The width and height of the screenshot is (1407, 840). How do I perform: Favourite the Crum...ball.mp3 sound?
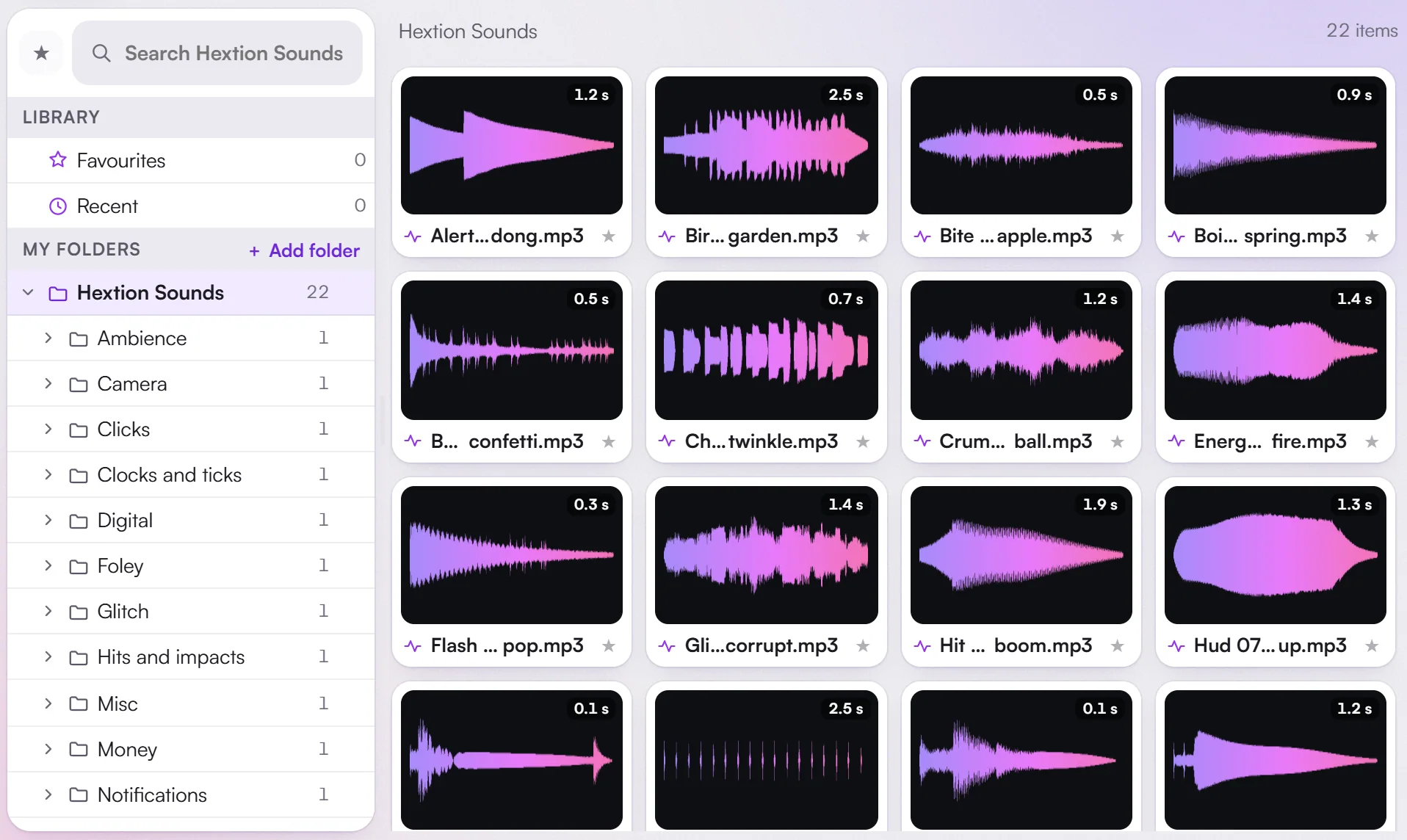point(1118,441)
